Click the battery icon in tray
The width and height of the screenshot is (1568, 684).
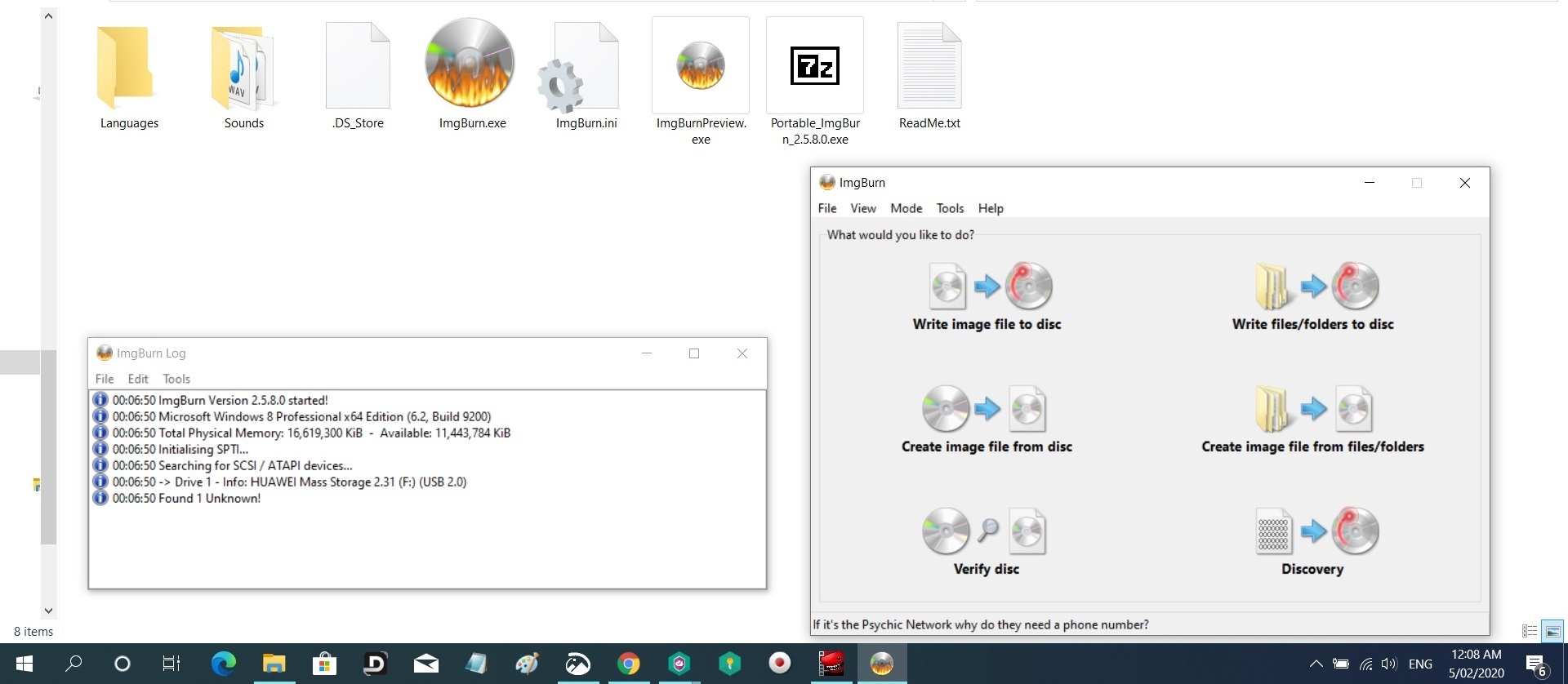click(1340, 664)
